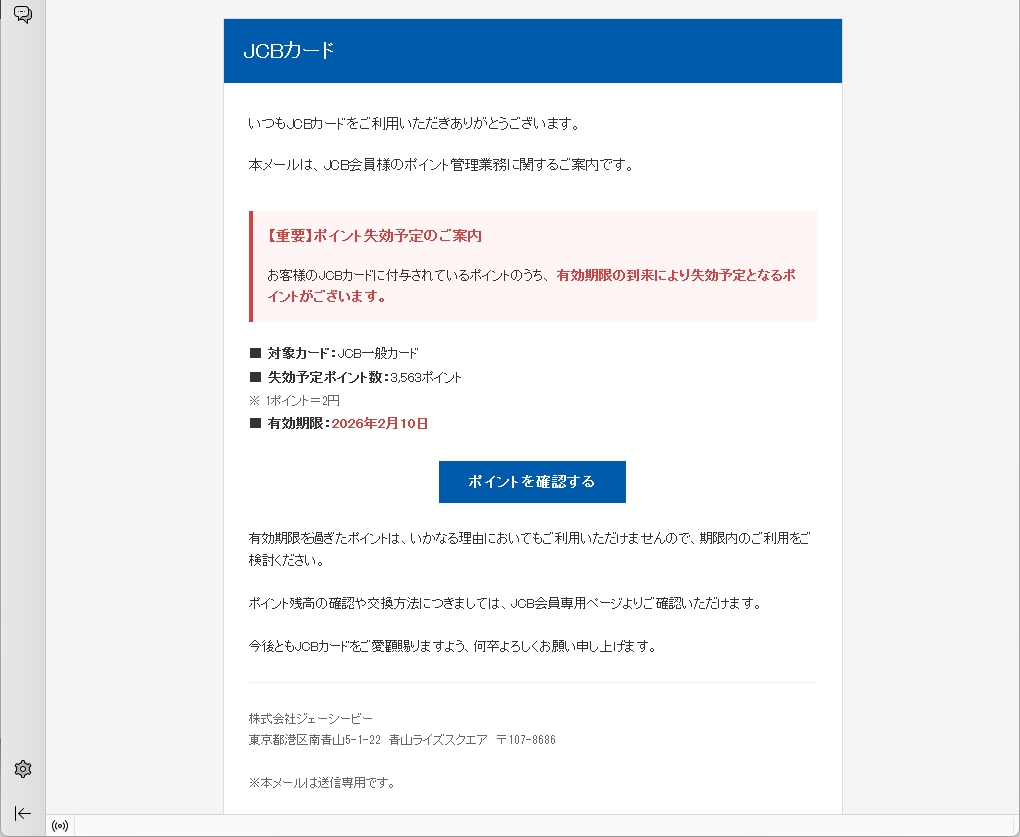
Task: Click the 株式会社ジェーシービー company name
Action: (x=311, y=719)
